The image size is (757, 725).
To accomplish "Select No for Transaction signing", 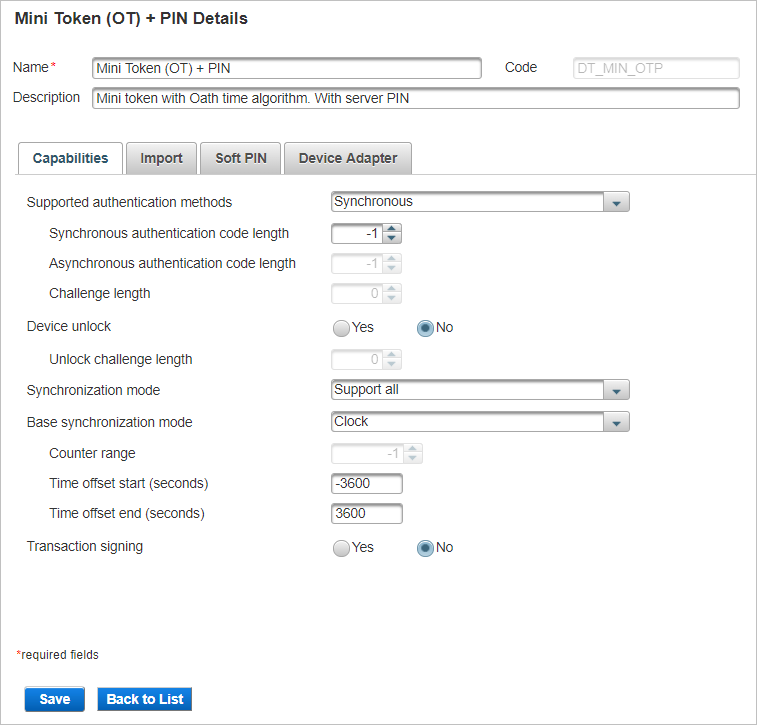I will (x=425, y=548).
